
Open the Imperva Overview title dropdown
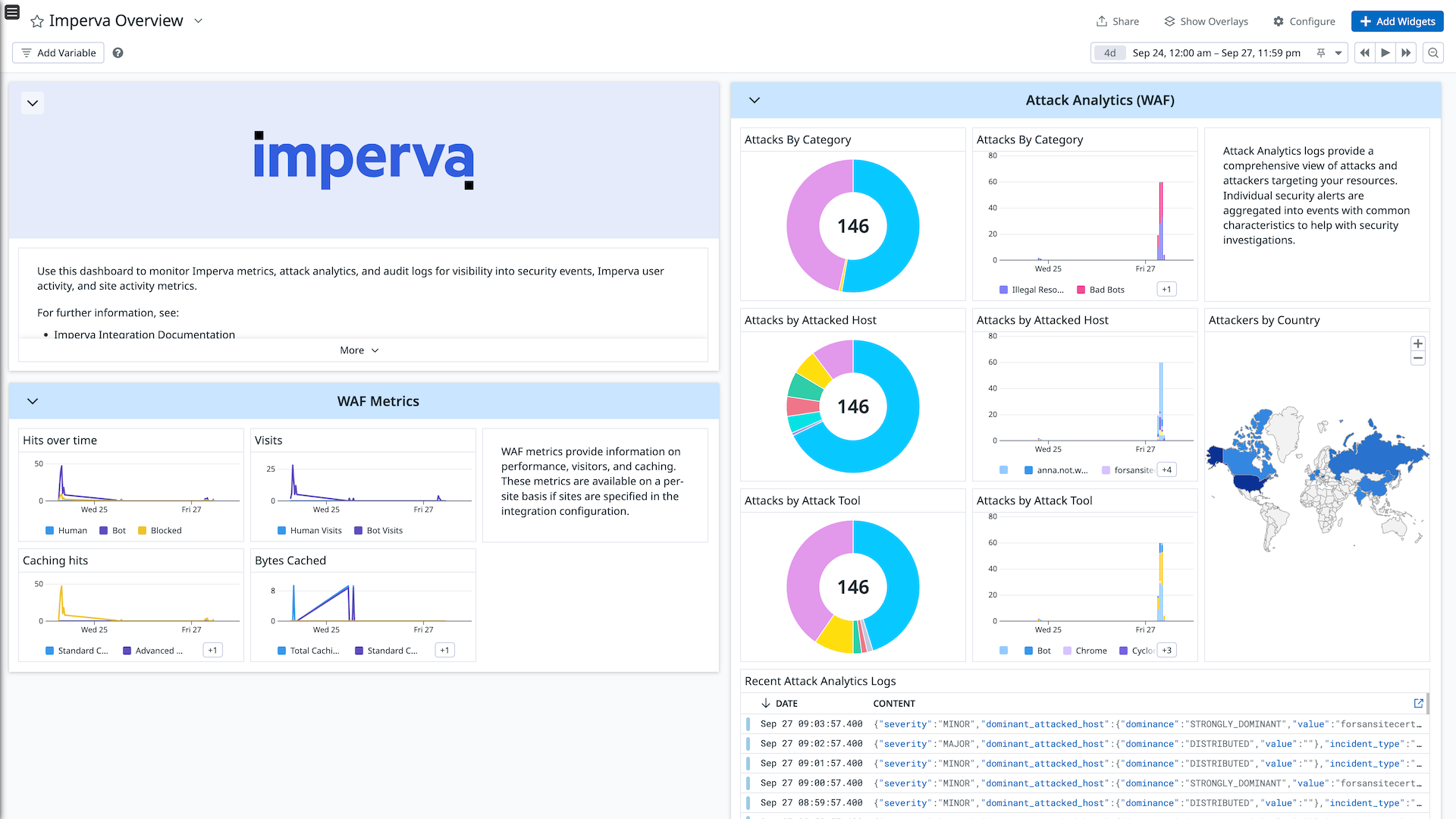pos(199,21)
